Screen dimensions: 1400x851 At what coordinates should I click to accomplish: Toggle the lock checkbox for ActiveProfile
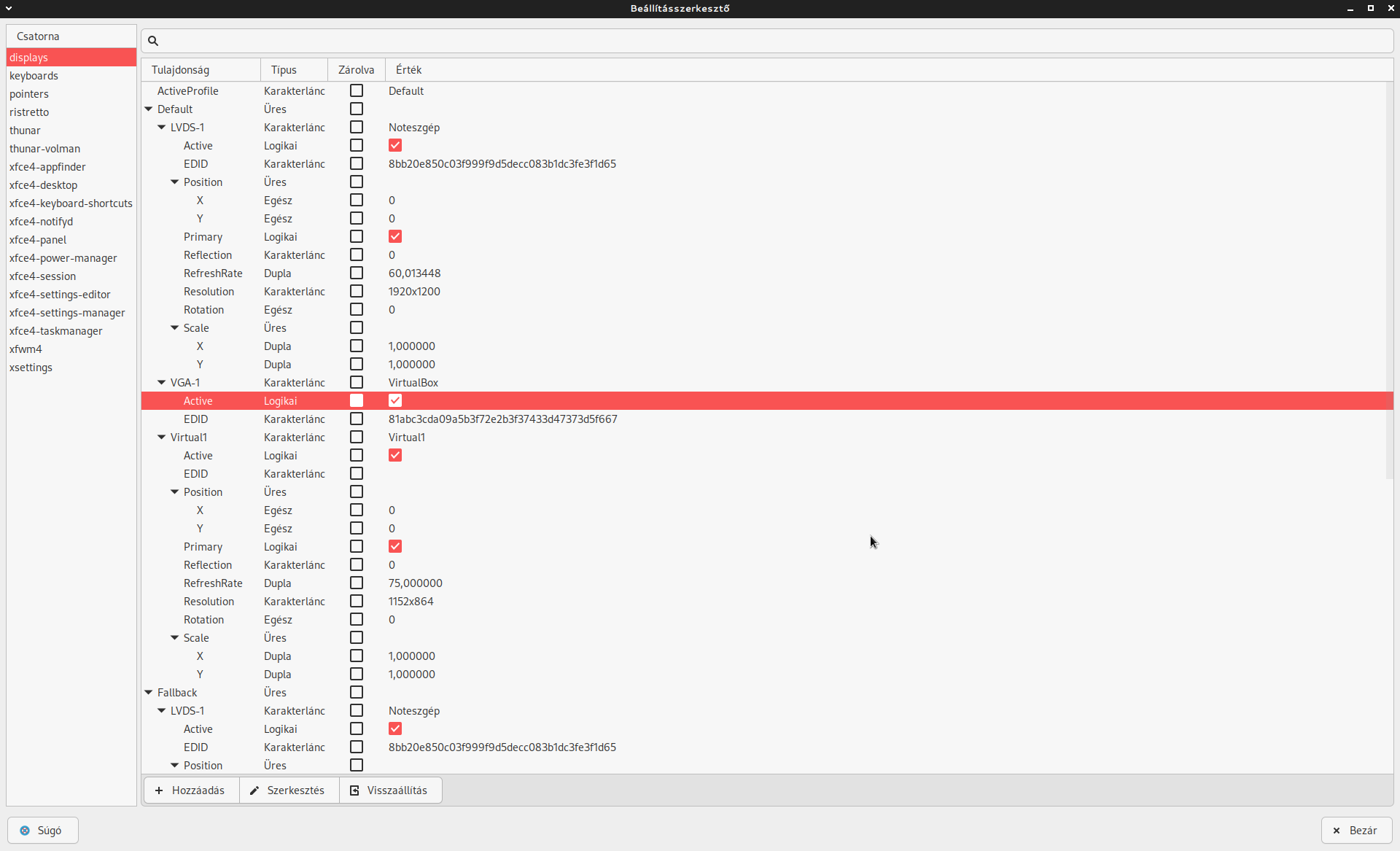tap(357, 90)
